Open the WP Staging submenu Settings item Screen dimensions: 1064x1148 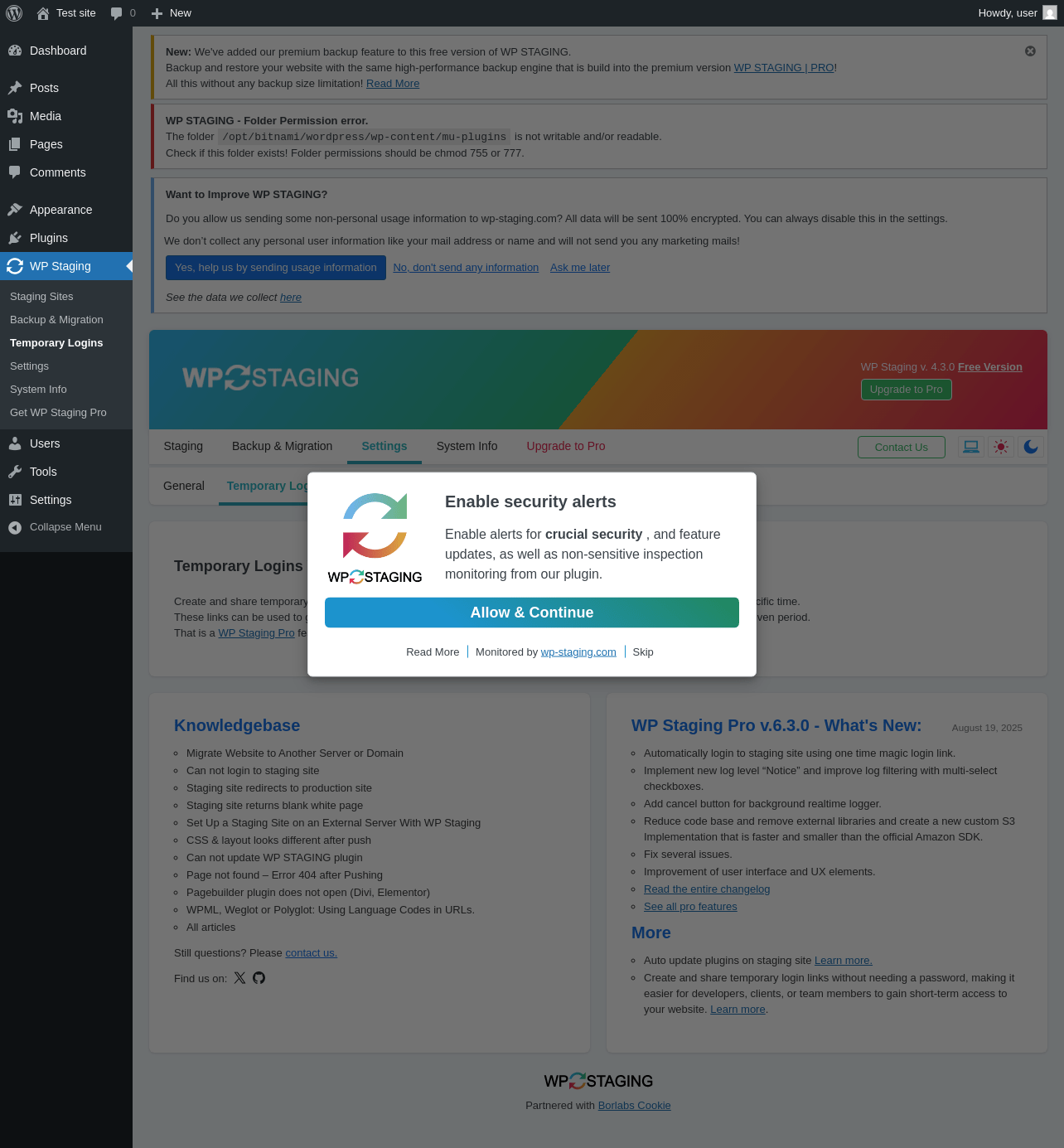(x=29, y=366)
